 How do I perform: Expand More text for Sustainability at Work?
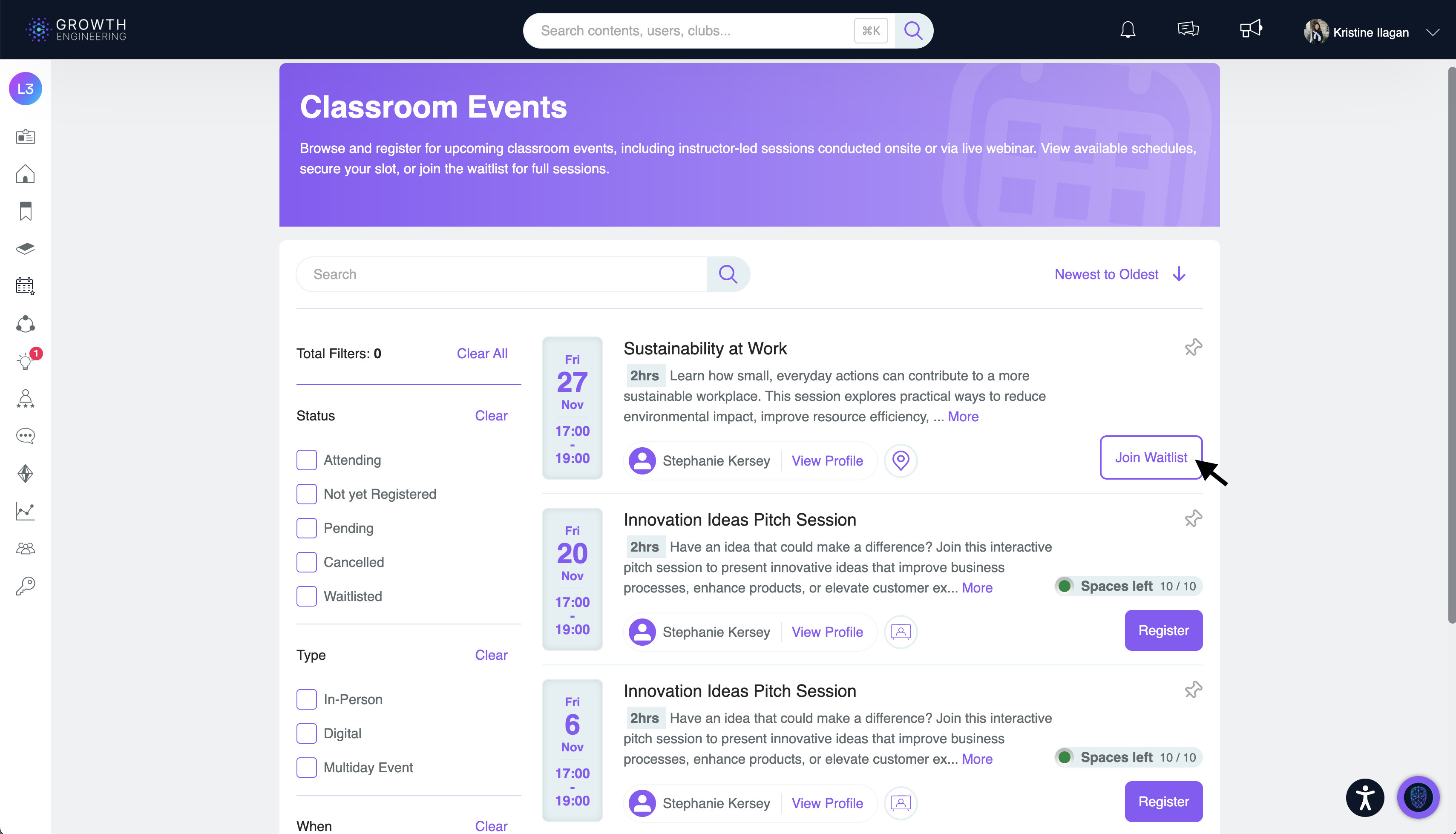(963, 417)
